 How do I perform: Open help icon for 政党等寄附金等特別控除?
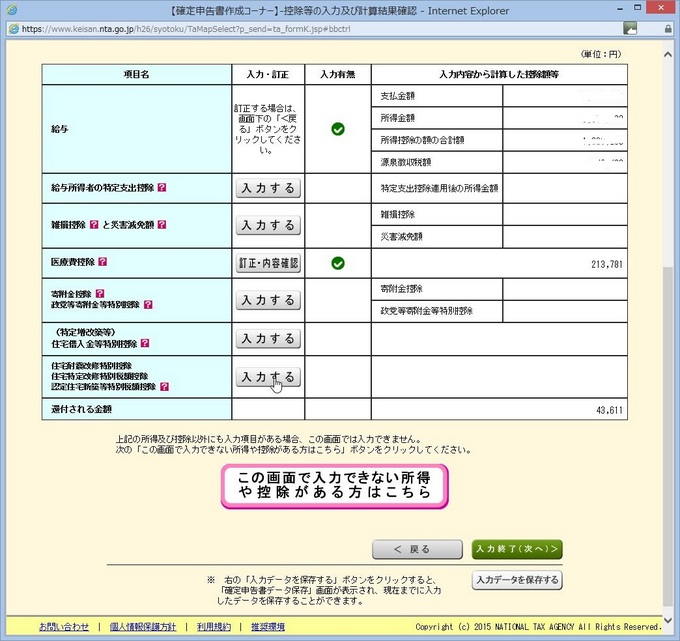150,305
